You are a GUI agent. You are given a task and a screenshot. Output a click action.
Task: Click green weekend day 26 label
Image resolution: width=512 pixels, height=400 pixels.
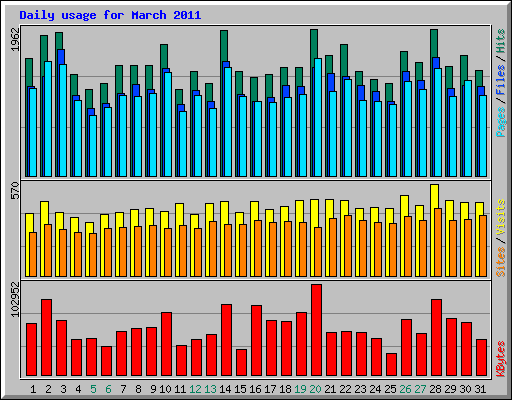(405, 389)
